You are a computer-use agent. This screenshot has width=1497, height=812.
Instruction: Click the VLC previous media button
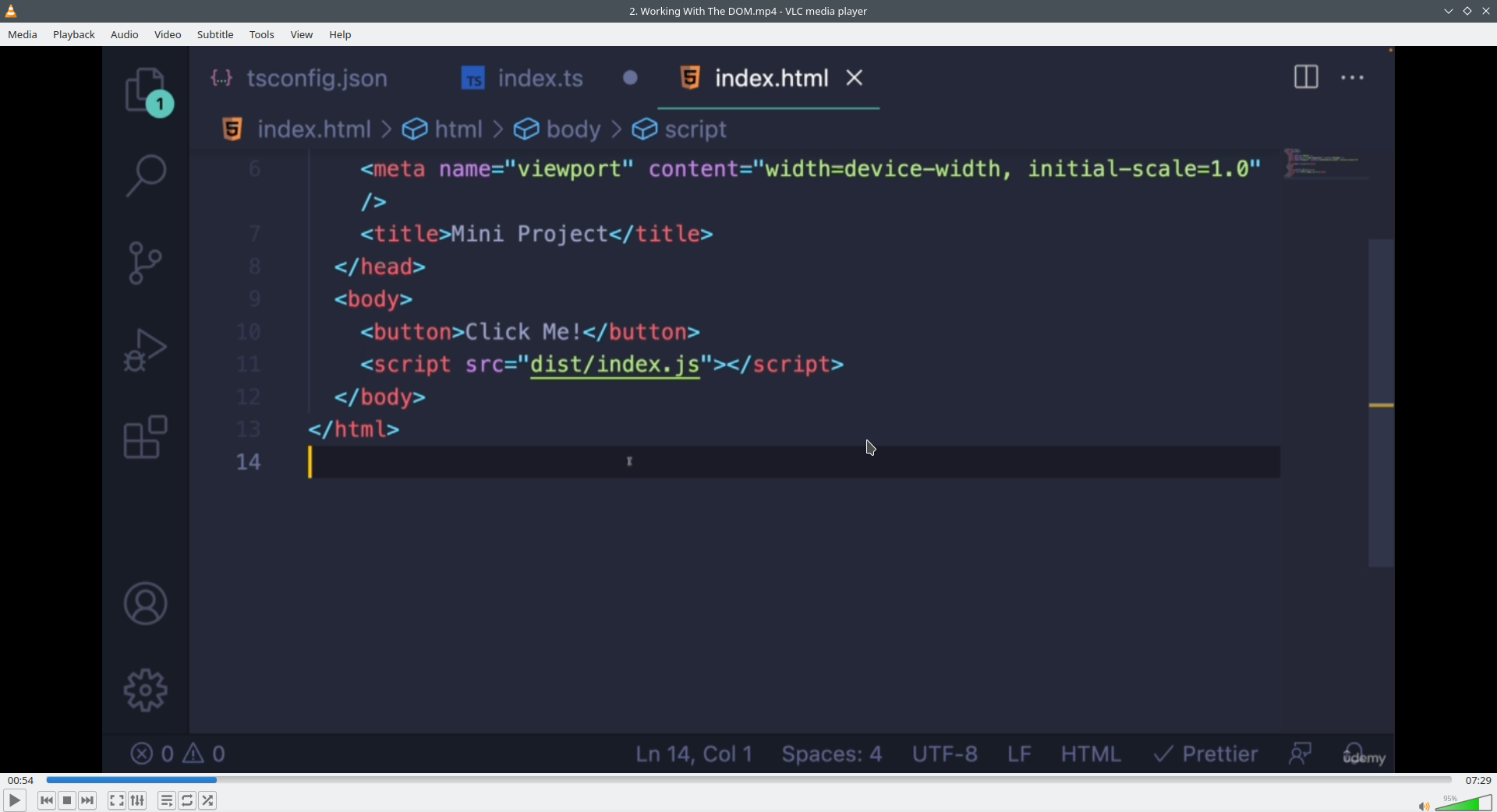coord(47,800)
